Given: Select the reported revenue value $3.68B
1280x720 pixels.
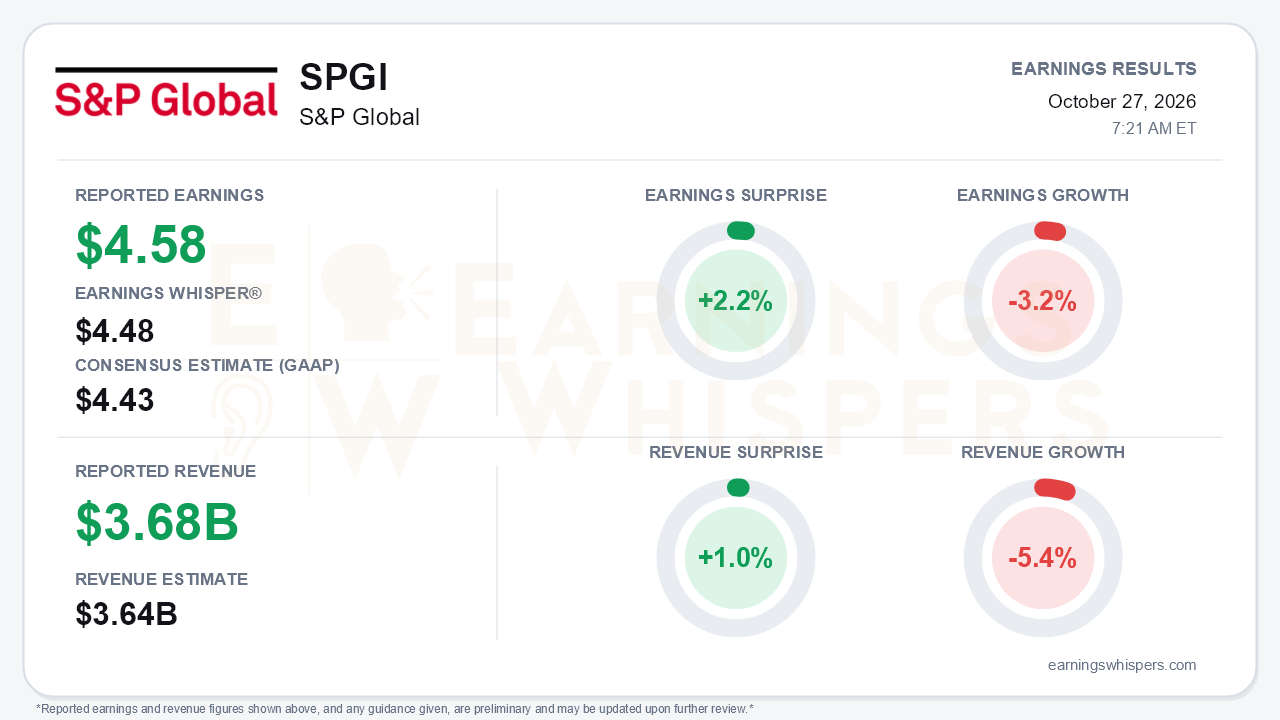Looking at the screenshot, I should click(x=157, y=521).
